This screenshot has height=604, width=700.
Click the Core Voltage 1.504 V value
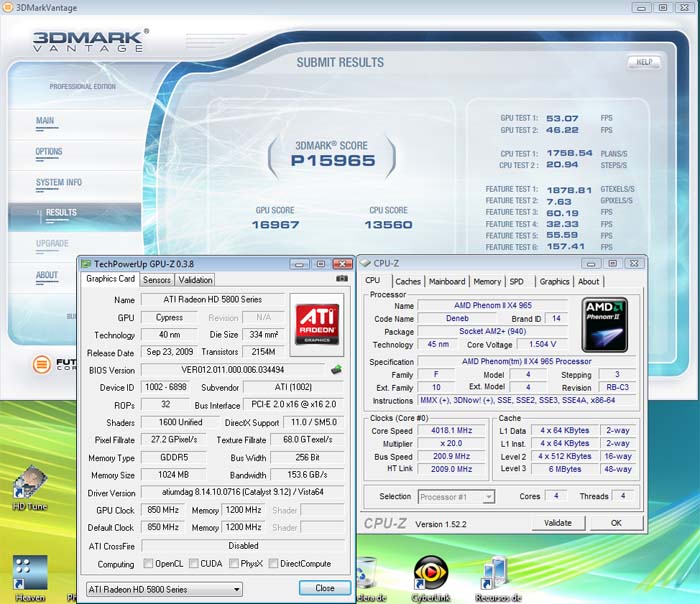(542, 345)
